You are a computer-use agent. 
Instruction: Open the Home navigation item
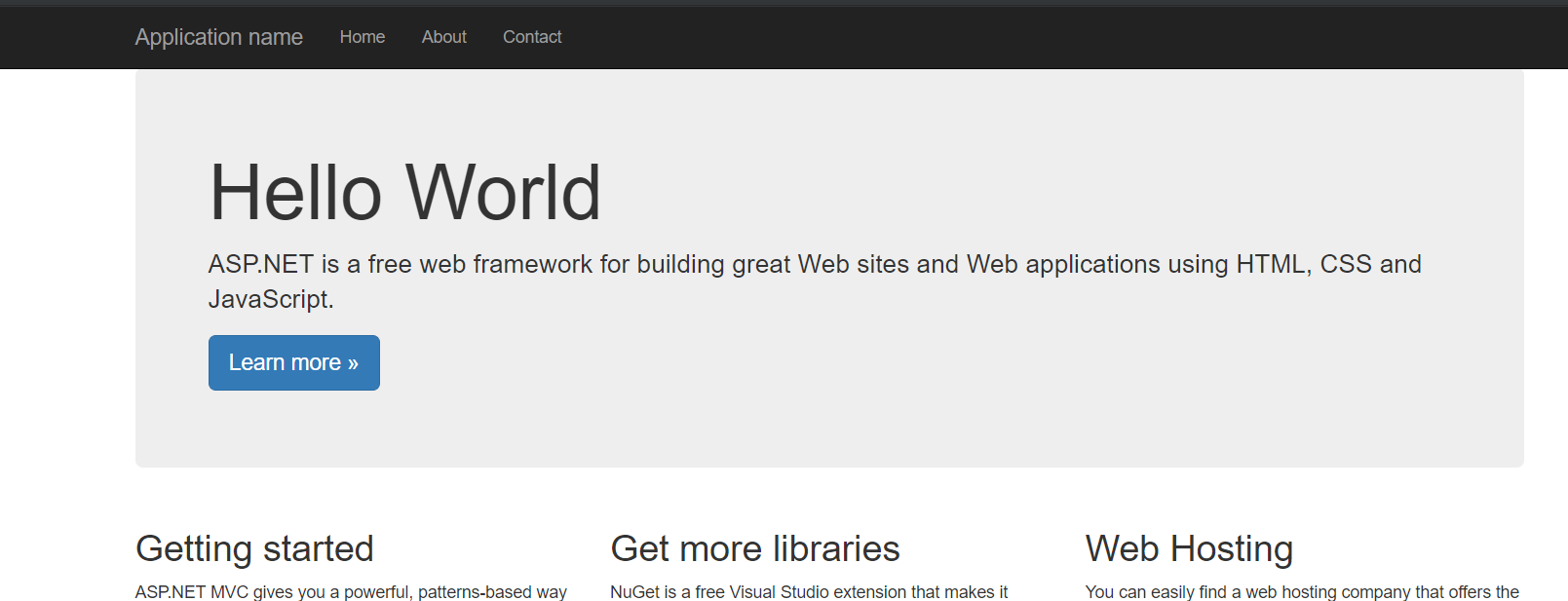pyautogui.click(x=362, y=37)
